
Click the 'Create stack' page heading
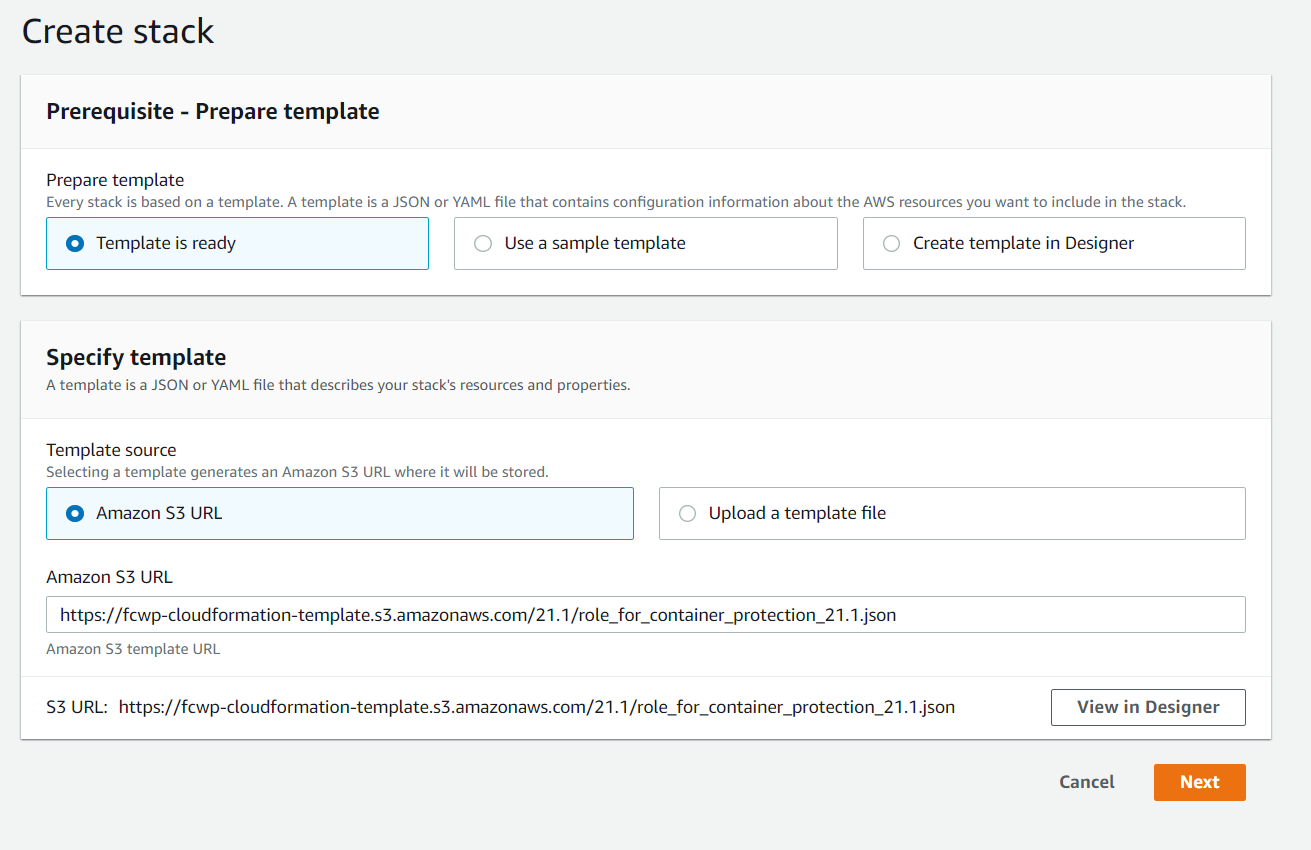pyautogui.click(x=118, y=31)
